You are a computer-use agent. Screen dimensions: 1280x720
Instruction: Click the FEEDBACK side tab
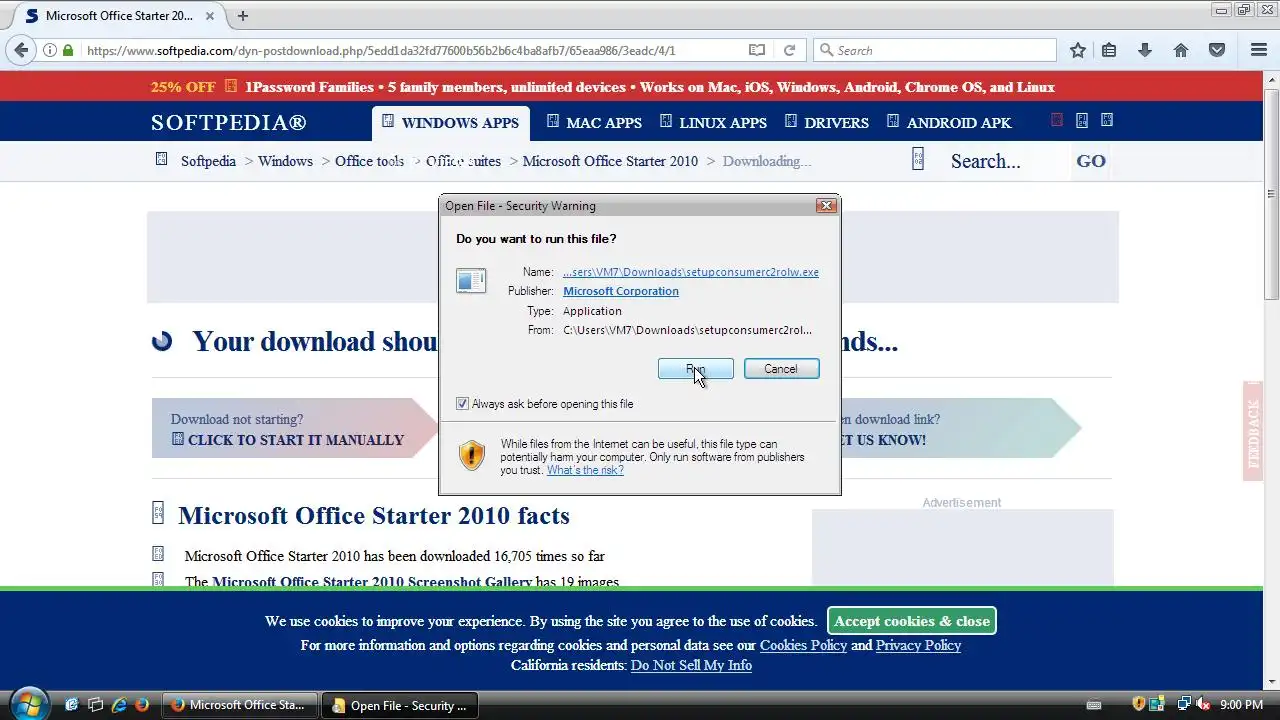tap(1254, 432)
